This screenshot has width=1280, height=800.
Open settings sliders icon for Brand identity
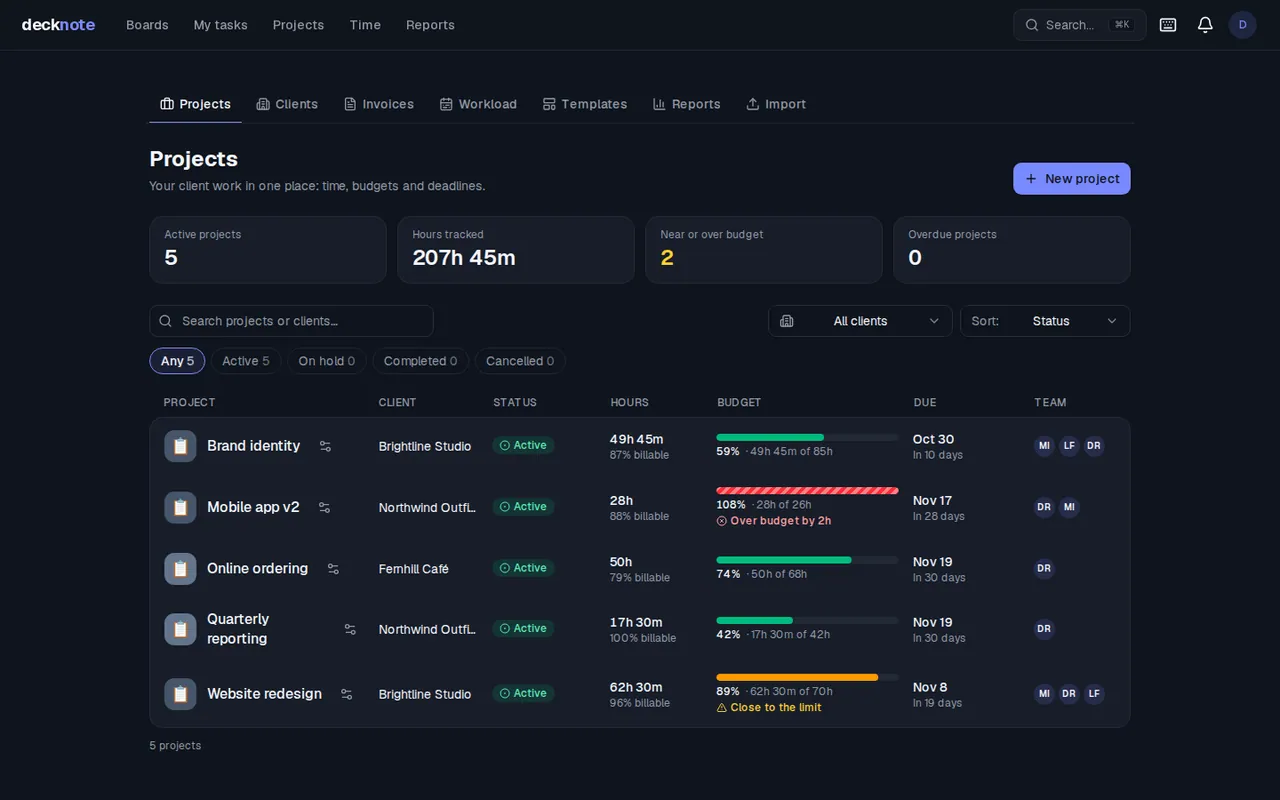pos(325,446)
